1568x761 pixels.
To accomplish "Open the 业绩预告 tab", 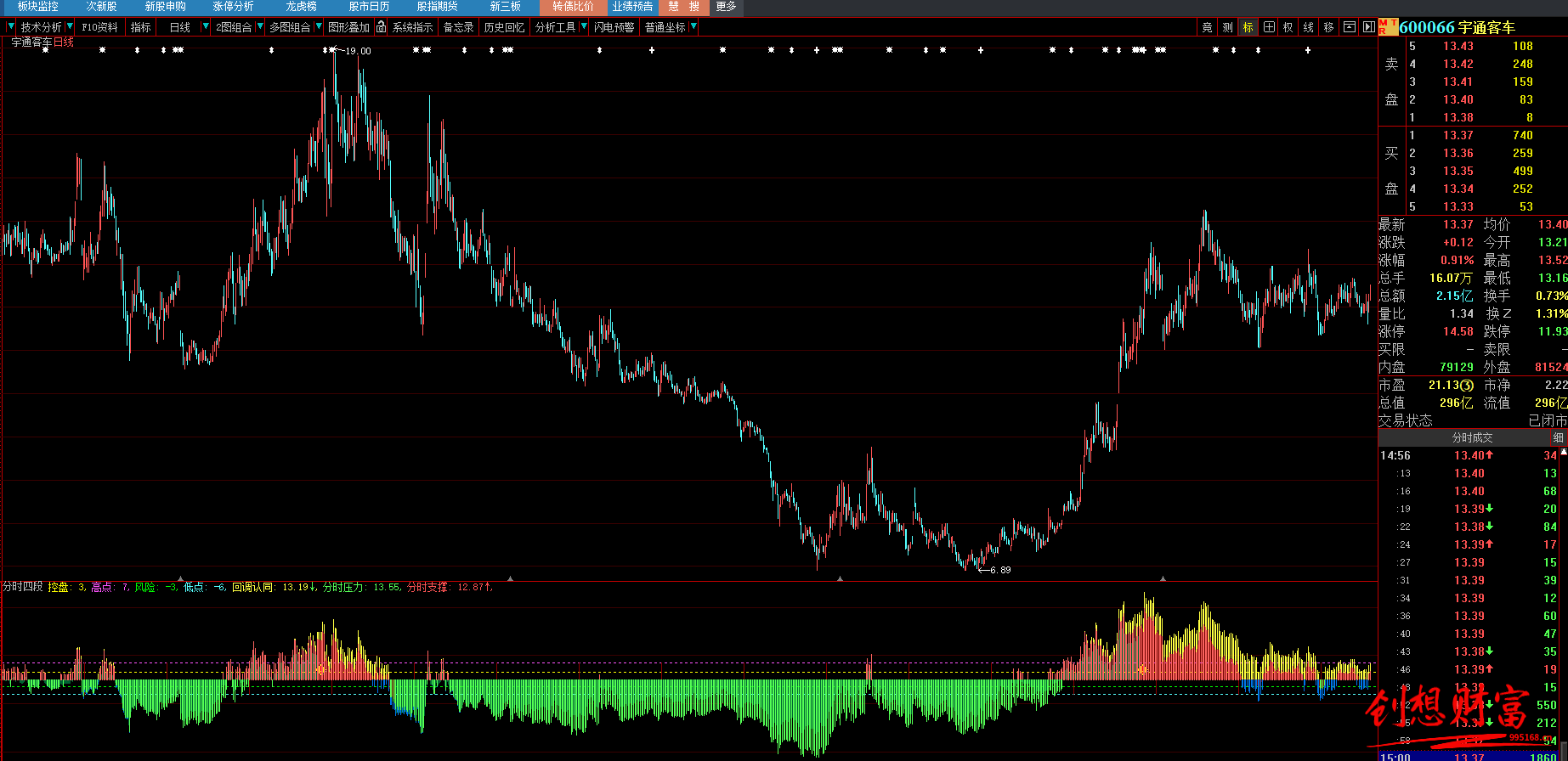I will [x=632, y=7].
